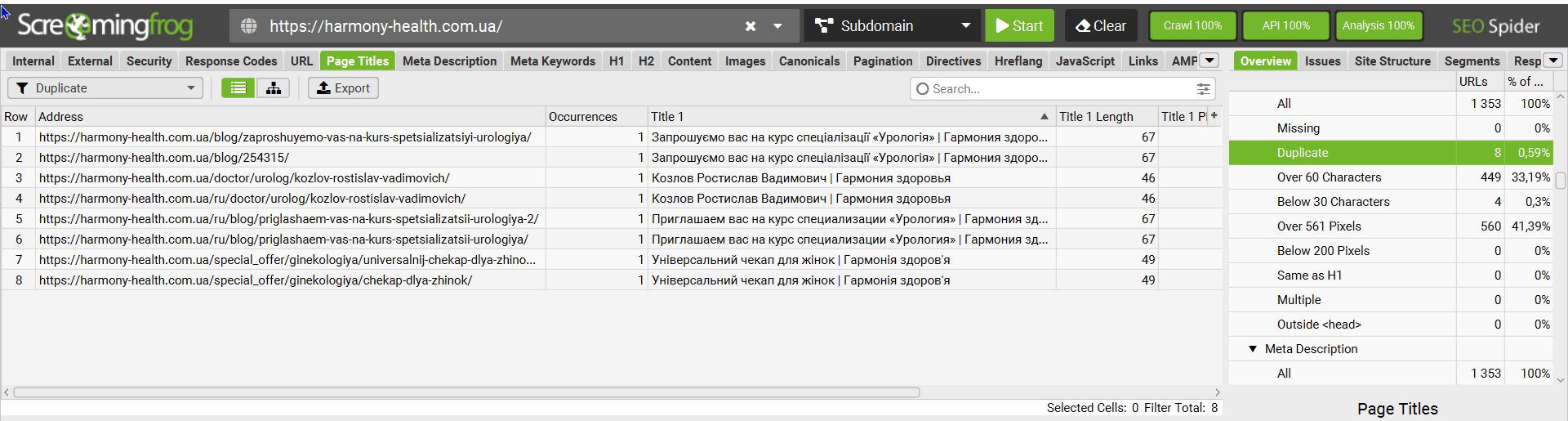Switch to the list view icon
The image size is (1568, 421).
click(238, 88)
